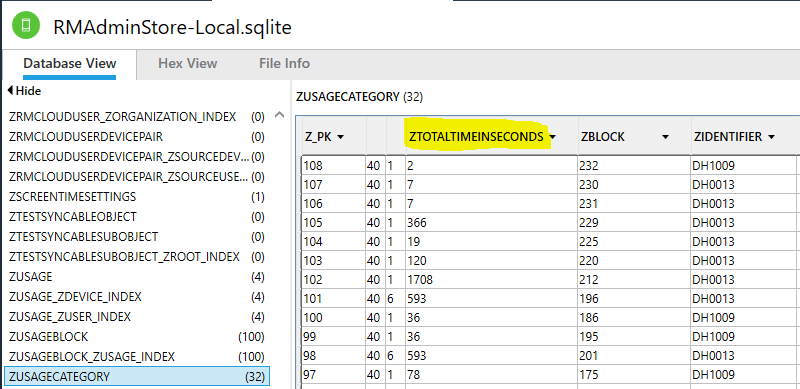Open the Z_PK column filter dropdown
Image resolution: width=800 pixels, height=389 pixels.
click(x=341, y=137)
